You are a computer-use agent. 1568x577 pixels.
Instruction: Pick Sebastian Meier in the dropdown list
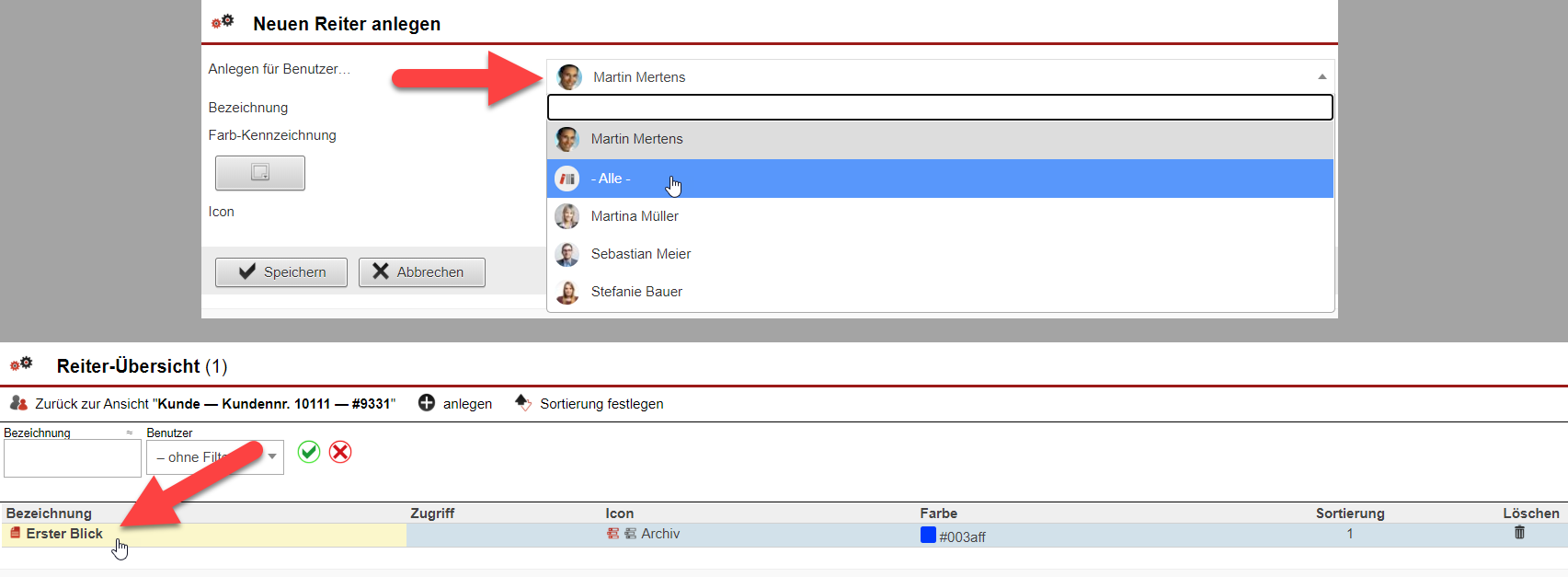click(x=640, y=254)
